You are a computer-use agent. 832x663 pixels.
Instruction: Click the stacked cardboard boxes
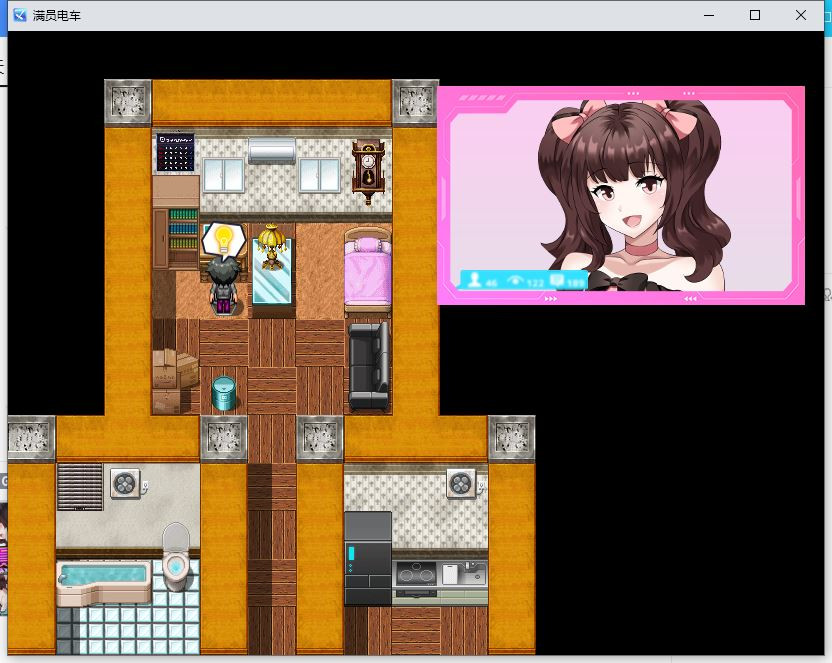[175, 381]
